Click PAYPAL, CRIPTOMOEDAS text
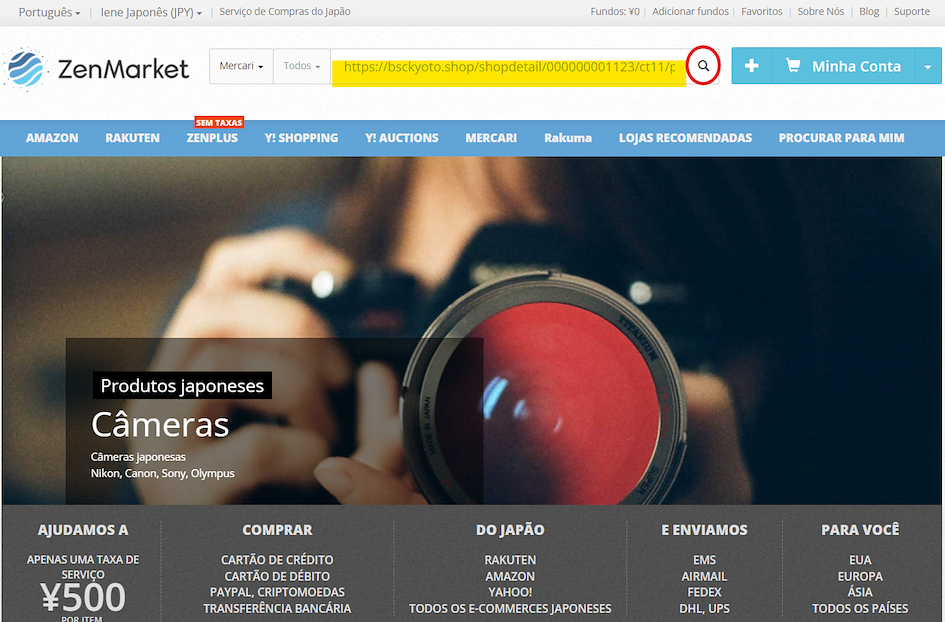Image resolution: width=945 pixels, height=622 pixels. click(277, 592)
